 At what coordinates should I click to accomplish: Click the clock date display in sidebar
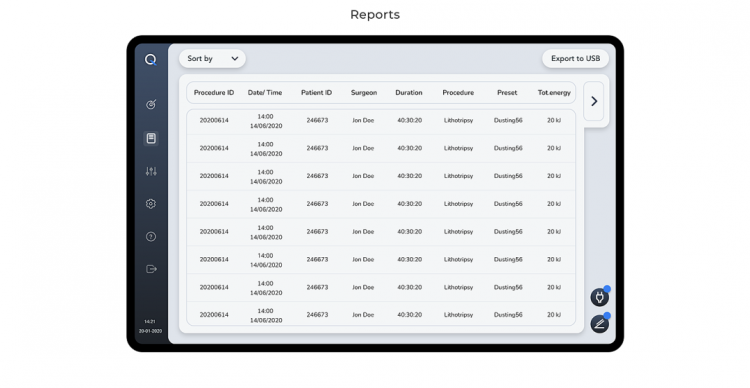(x=150, y=326)
